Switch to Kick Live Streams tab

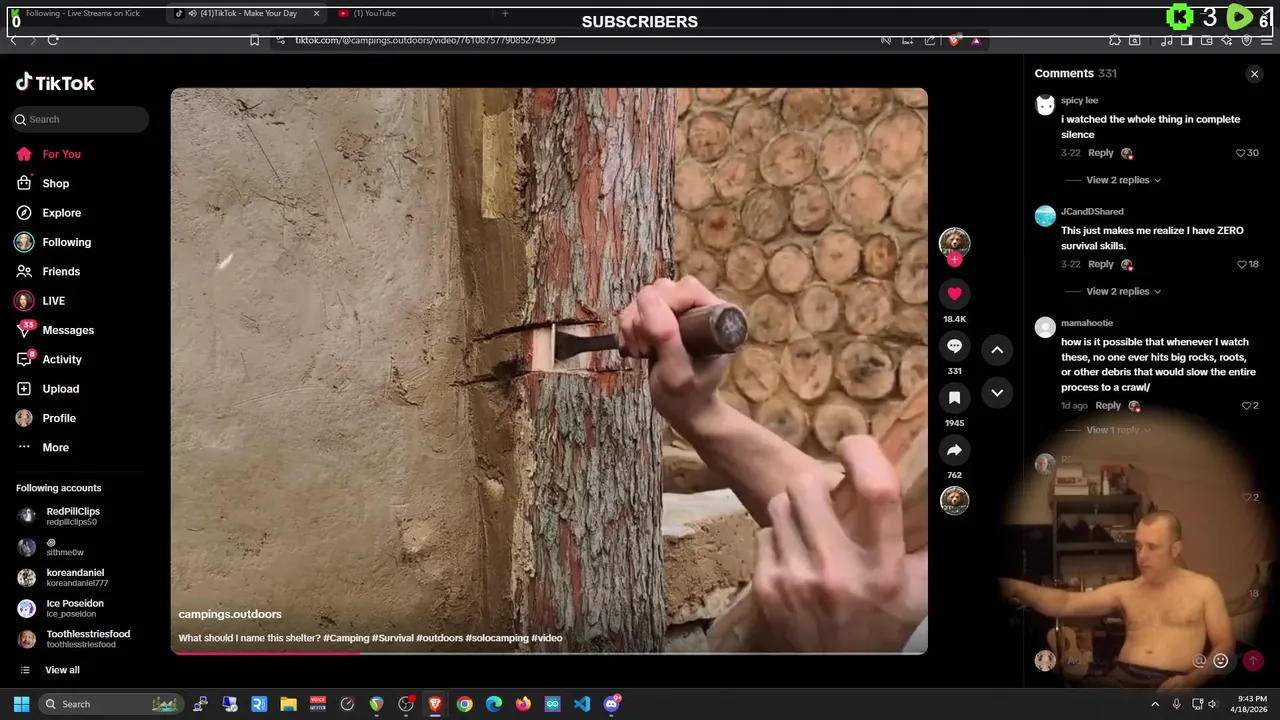(82, 14)
